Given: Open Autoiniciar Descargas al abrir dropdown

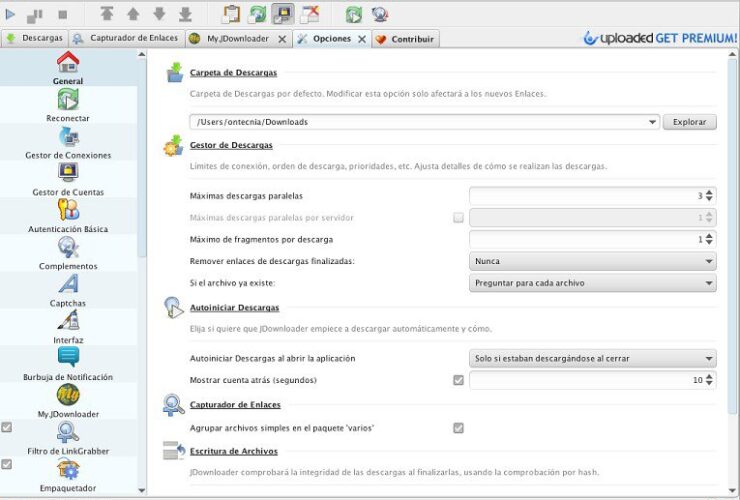Looking at the screenshot, I should (593, 358).
